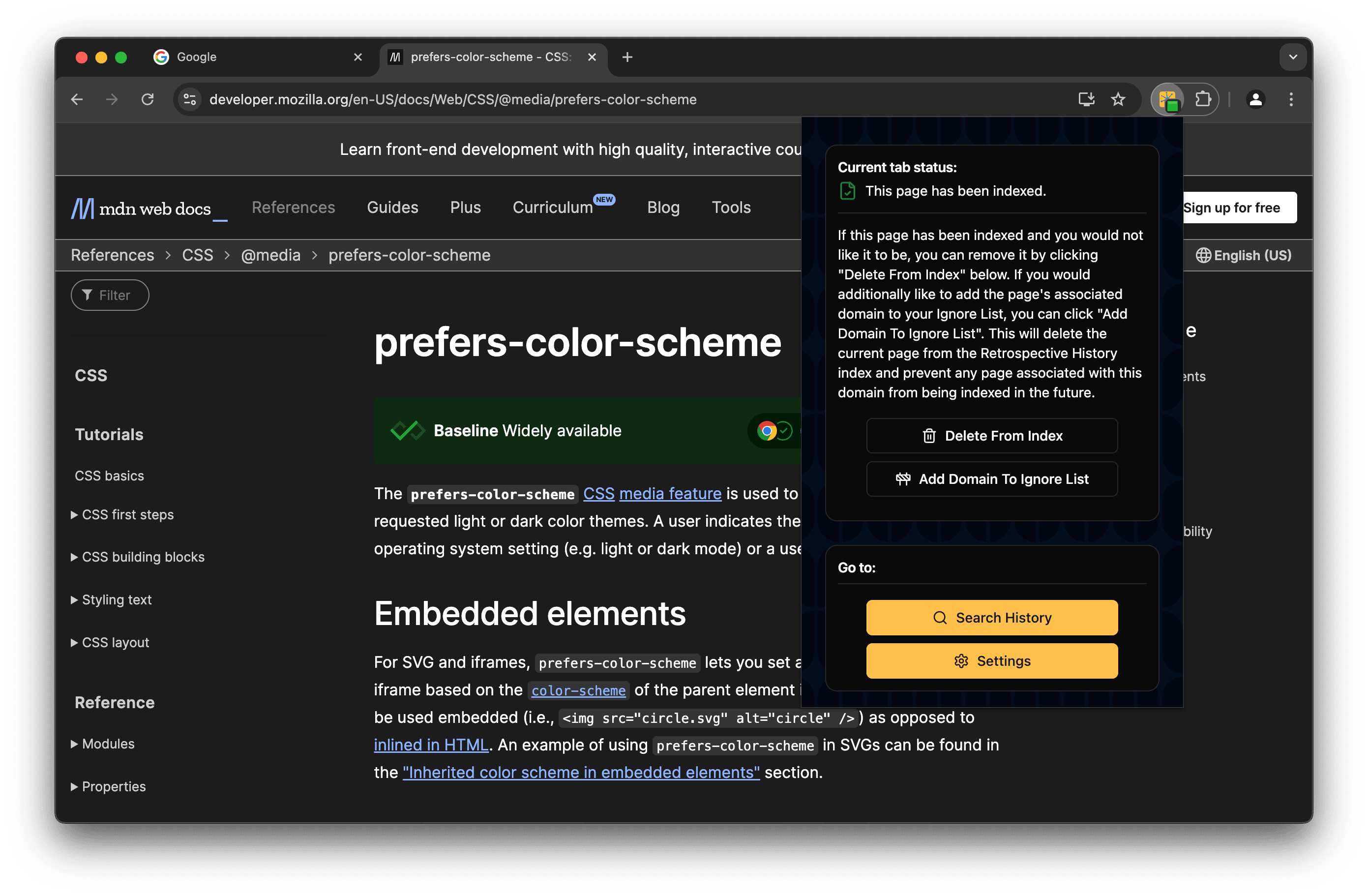This screenshot has height=896, width=1368.
Task: Click the Delete From Index button
Action: tap(991, 436)
